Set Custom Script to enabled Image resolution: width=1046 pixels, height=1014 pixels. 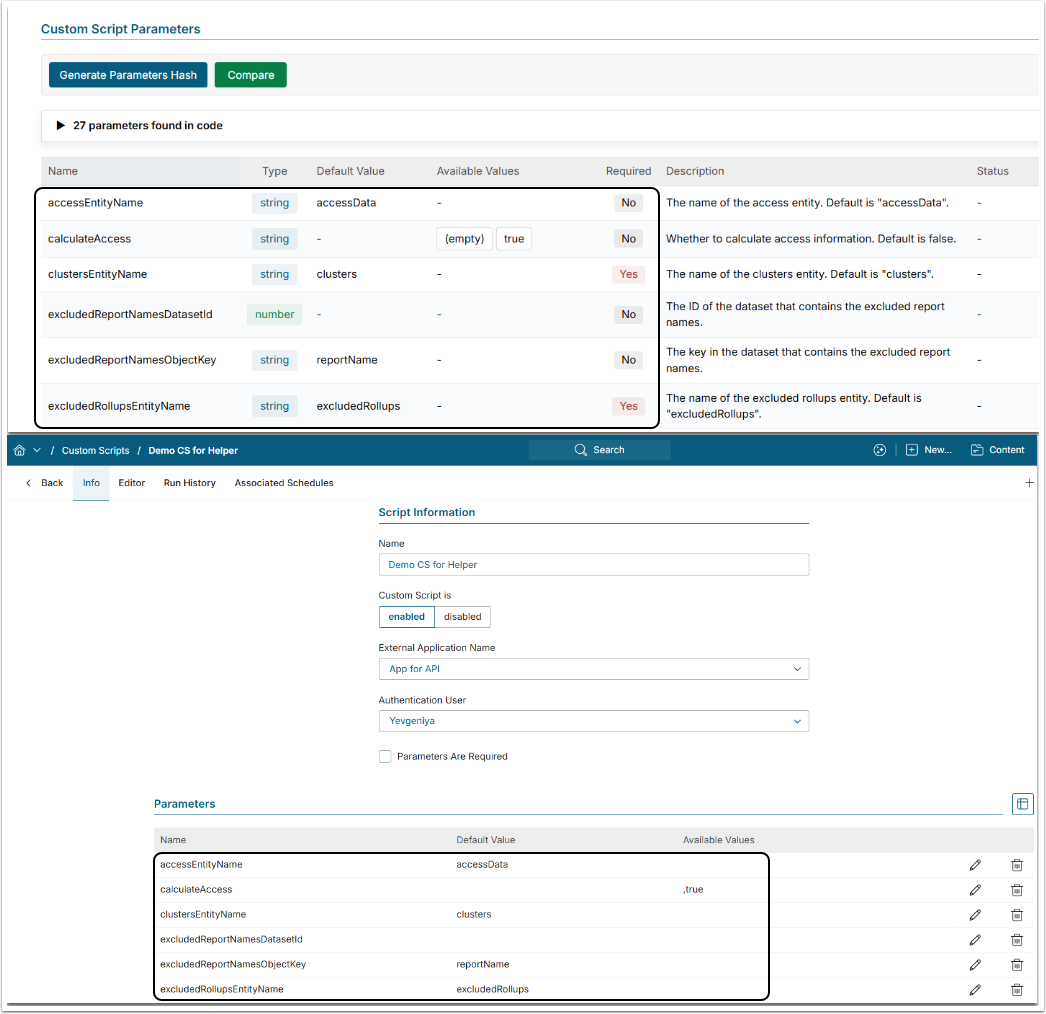(406, 617)
